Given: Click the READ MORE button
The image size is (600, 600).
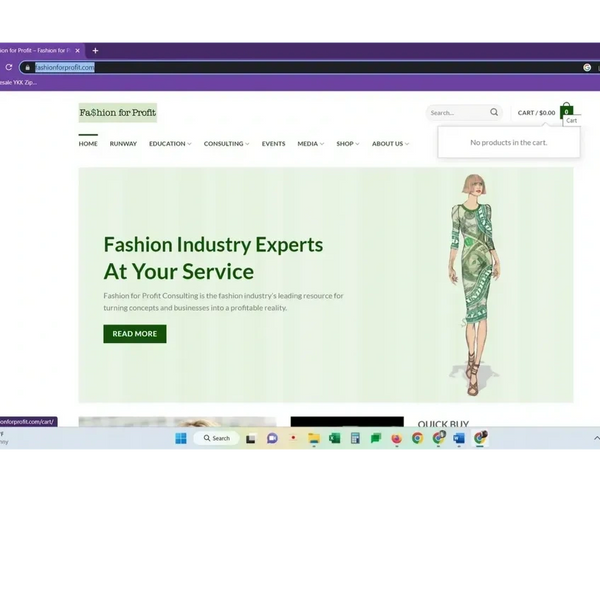Looking at the screenshot, I should 135,334.
